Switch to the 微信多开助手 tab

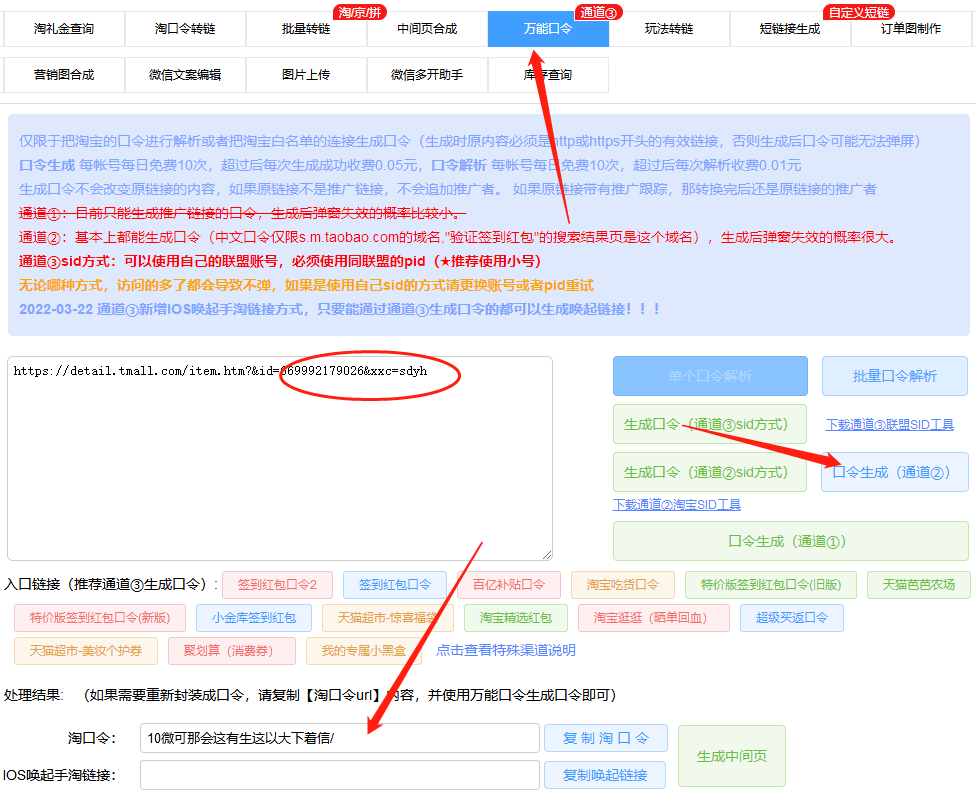tap(427, 75)
